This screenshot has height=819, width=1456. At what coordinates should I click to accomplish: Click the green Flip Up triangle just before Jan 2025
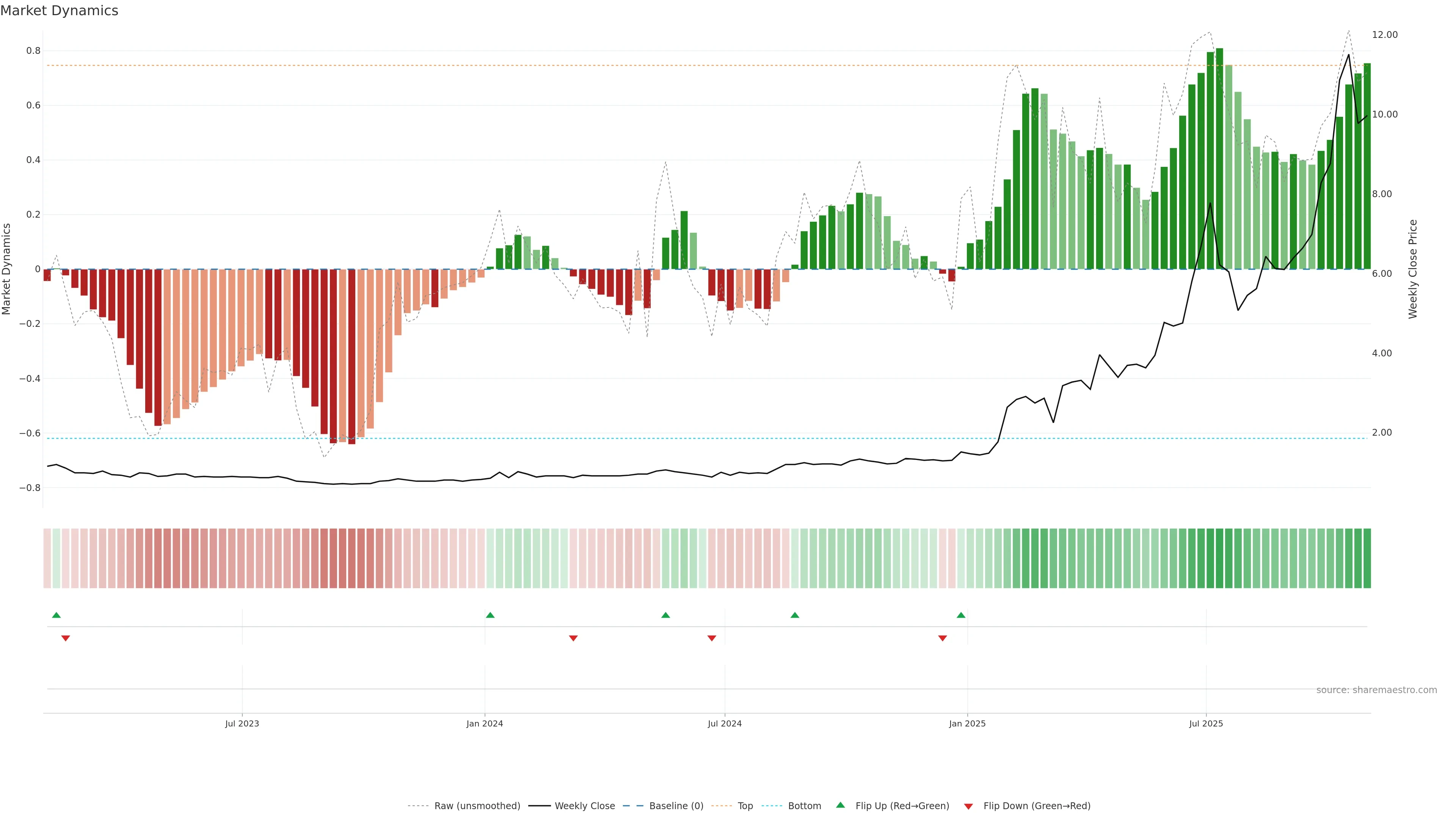pyautogui.click(x=961, y=615)
